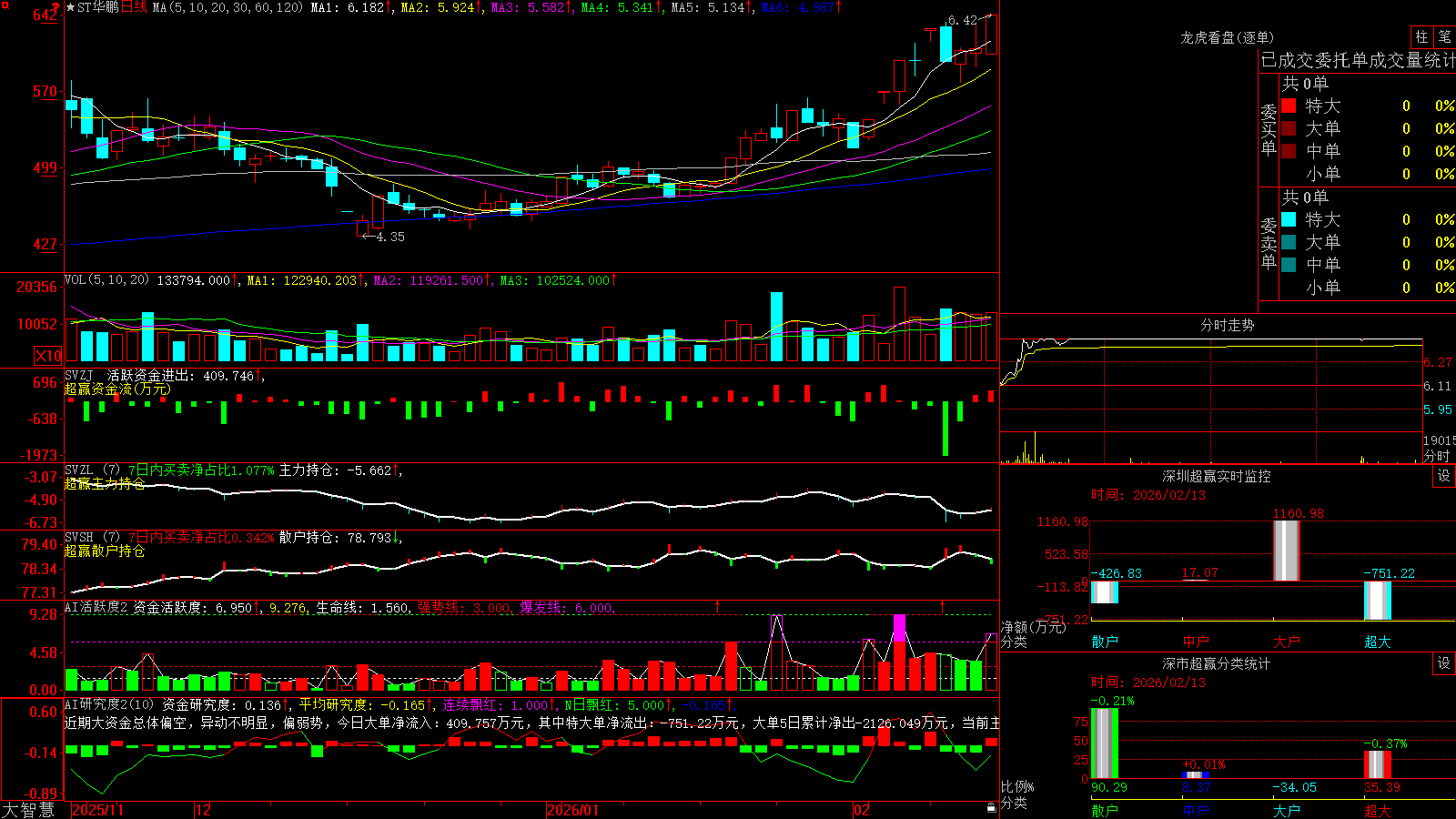The image size is (1456, 819).
Task: Click the 龙虎看盘(逐单) panel title
Action: coord(1227,37)
